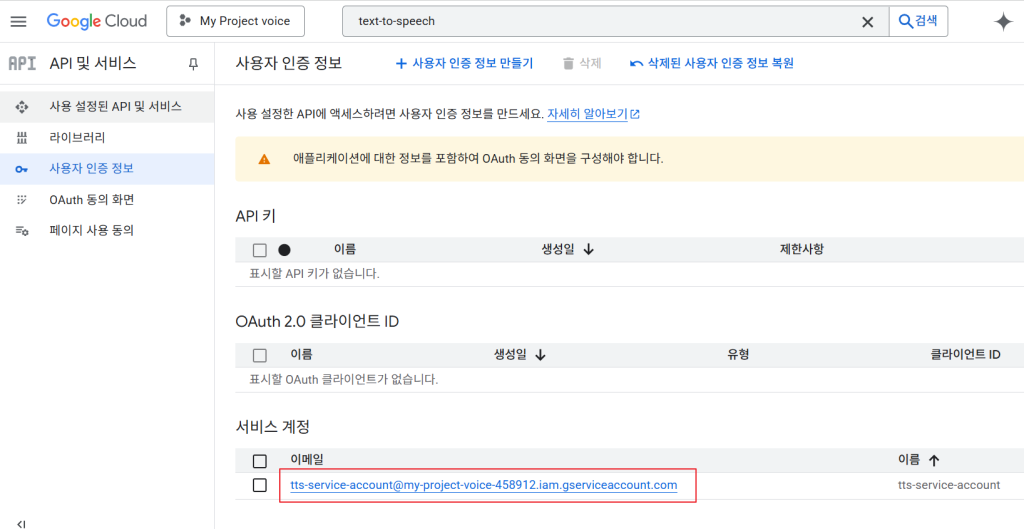
Task: Sort service accounts by 이름 arrow
Action: (934, 460)
